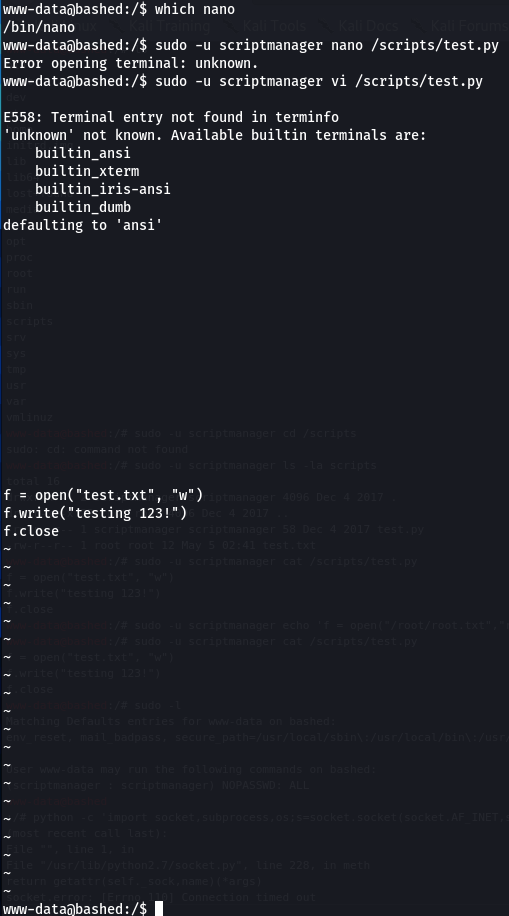
Task: Place cursor at the terminal block cursor
Action: 158,908
